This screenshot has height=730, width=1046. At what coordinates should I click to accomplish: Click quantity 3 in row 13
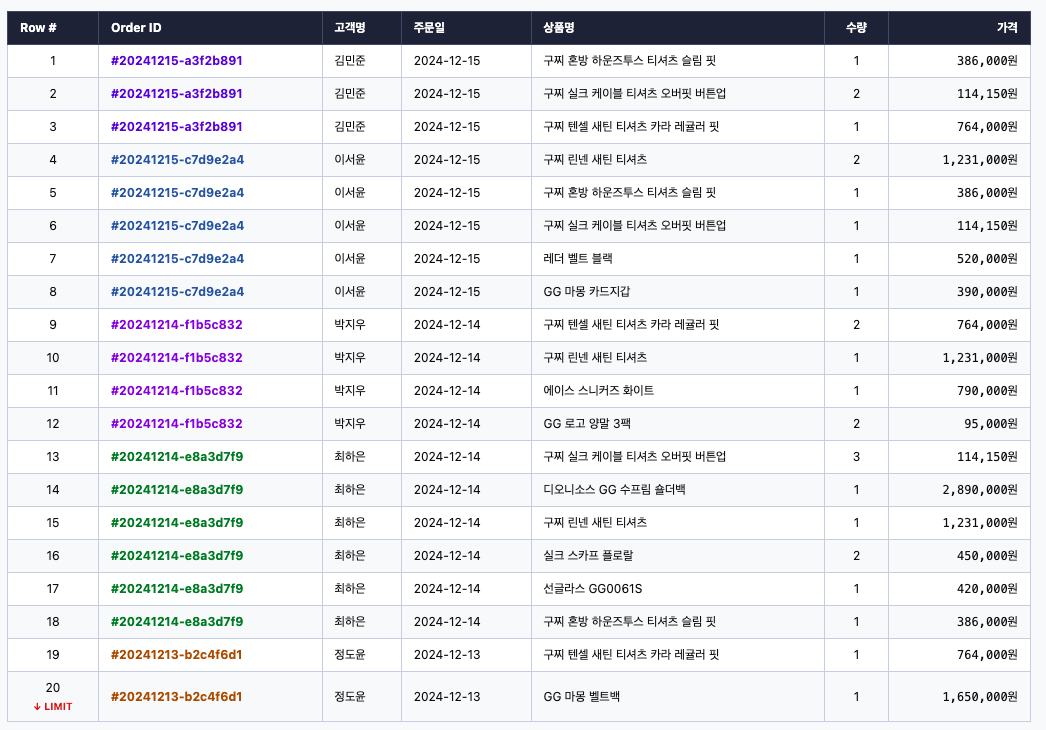click(857, 457)
